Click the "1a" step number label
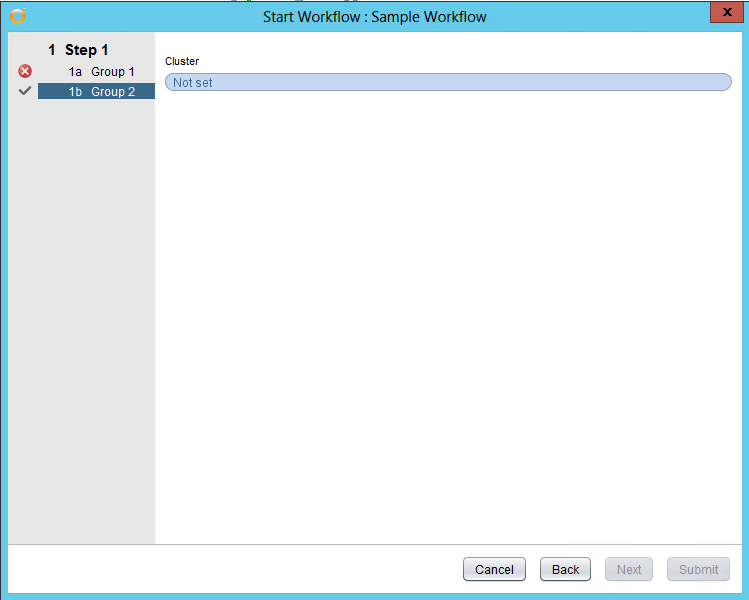The width and height of the screenshot is (749, 600). pos(75,72)
